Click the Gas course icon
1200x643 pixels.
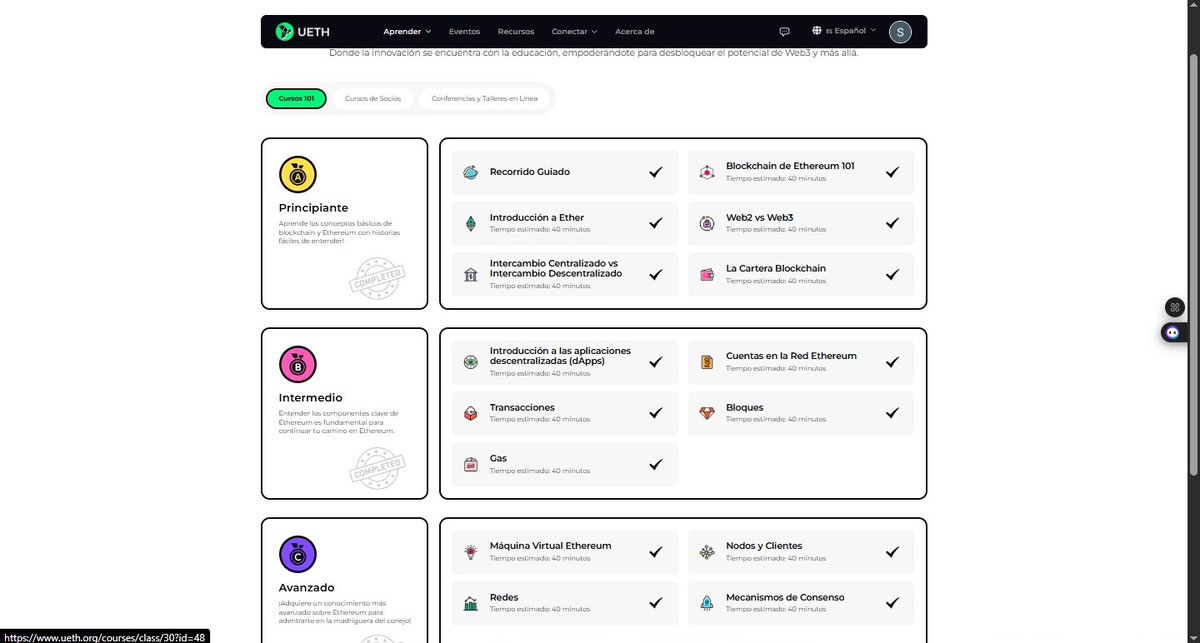471,464
